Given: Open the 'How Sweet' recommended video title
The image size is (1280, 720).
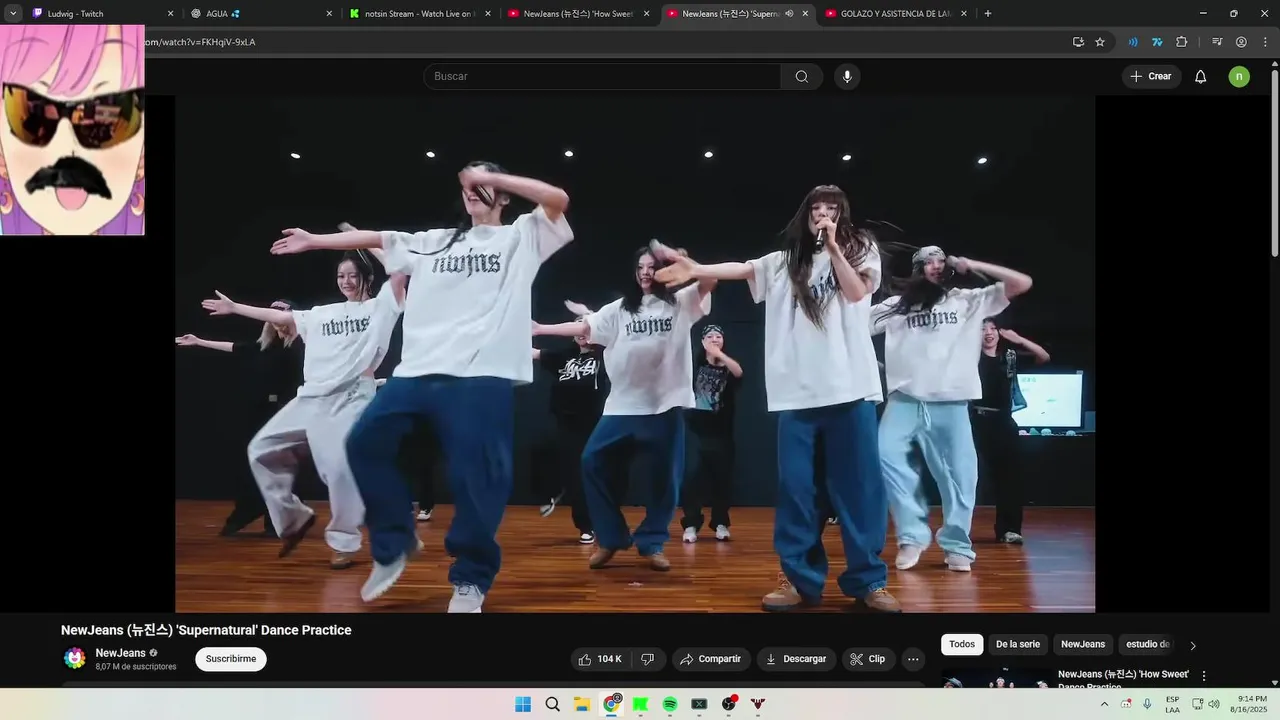Looking at the screenshot, I should pos(1124,678).
